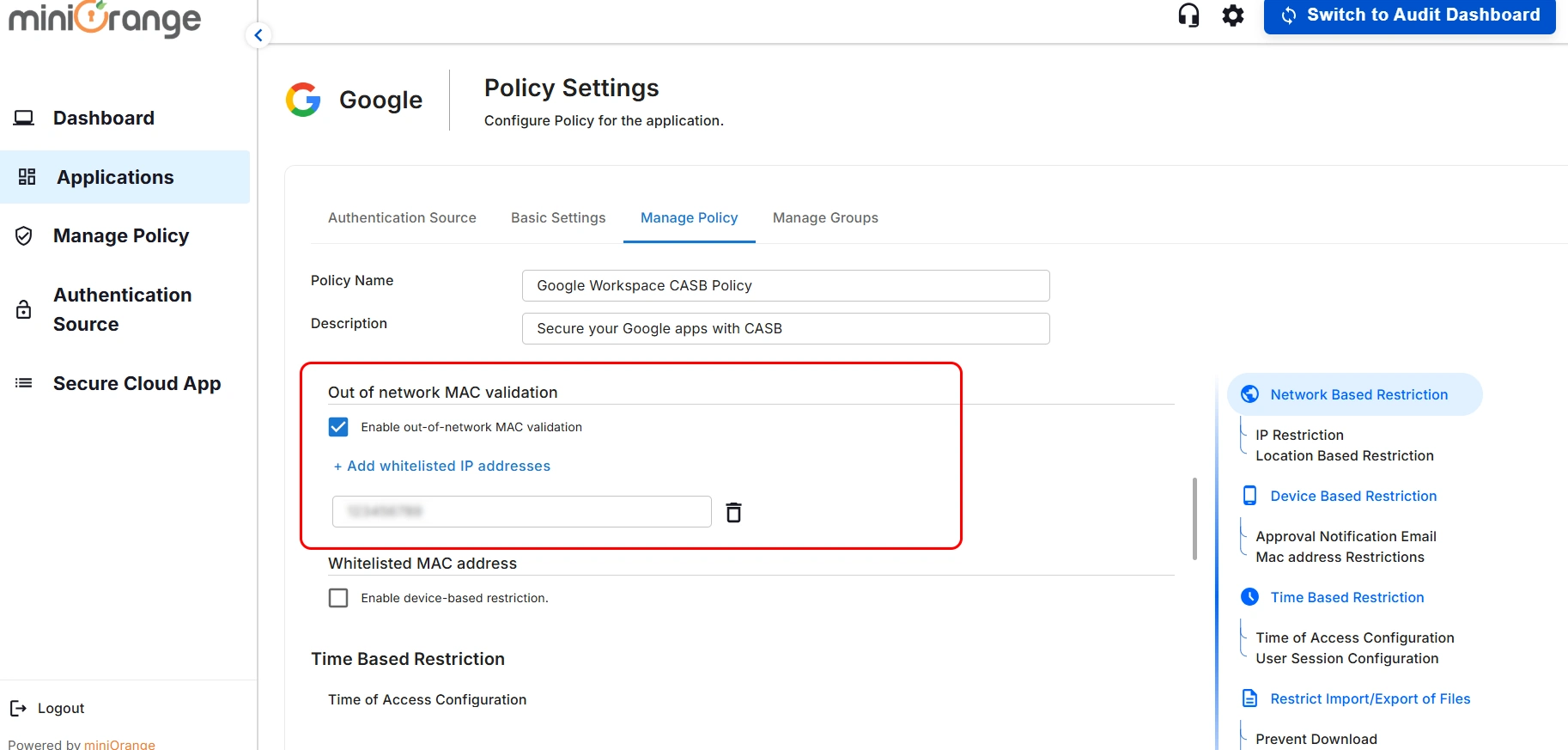Follow the miniOrange powered-by link
This screenshot has height=750, width=1568.
(119, 744)
